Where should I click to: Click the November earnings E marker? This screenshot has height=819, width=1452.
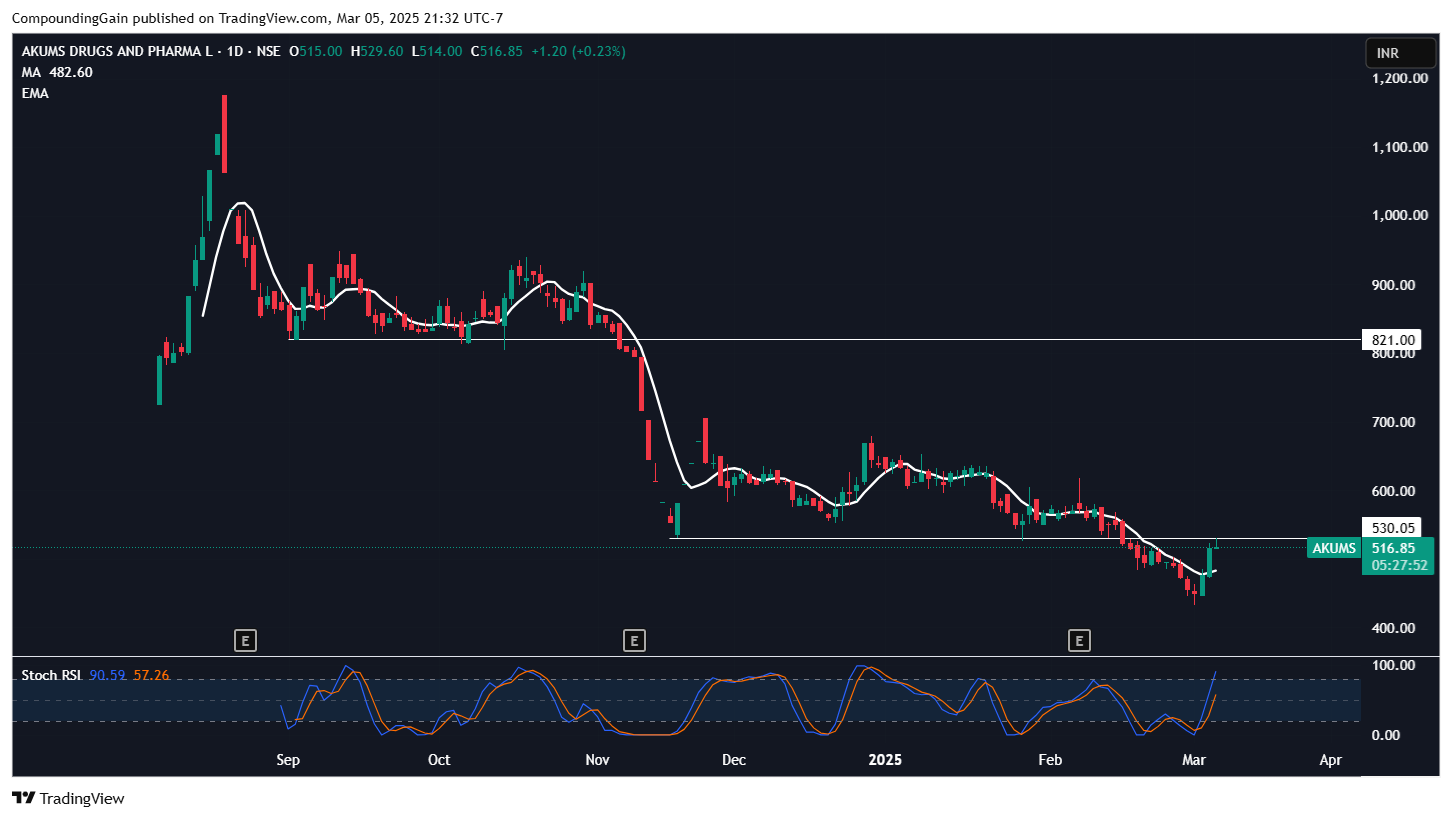pyautogui.click(x=633, y=640)
